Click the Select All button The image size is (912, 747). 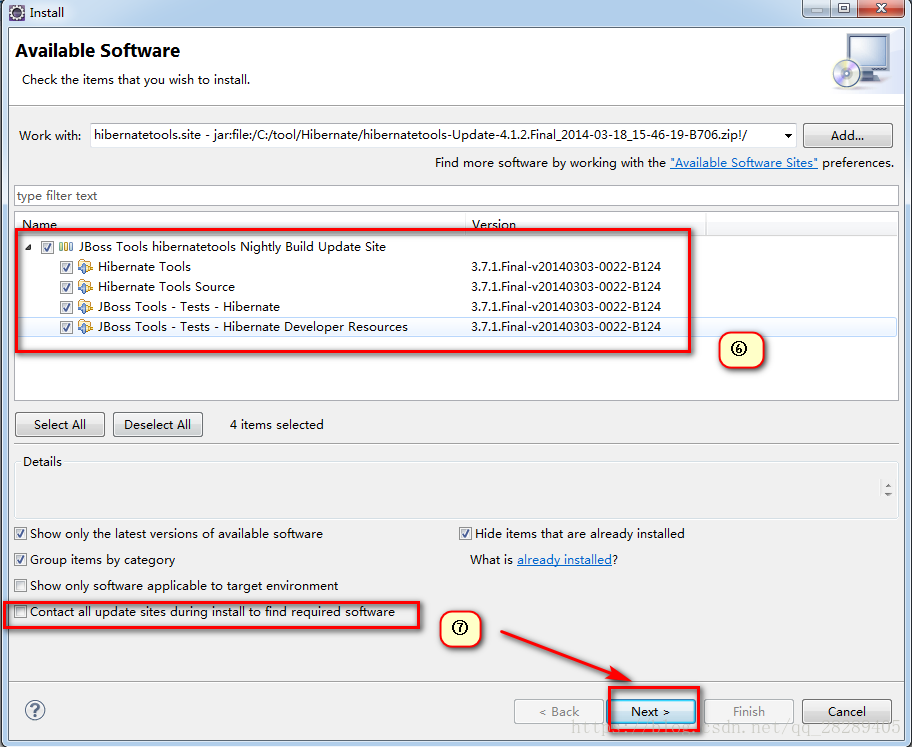coord(60,425)
